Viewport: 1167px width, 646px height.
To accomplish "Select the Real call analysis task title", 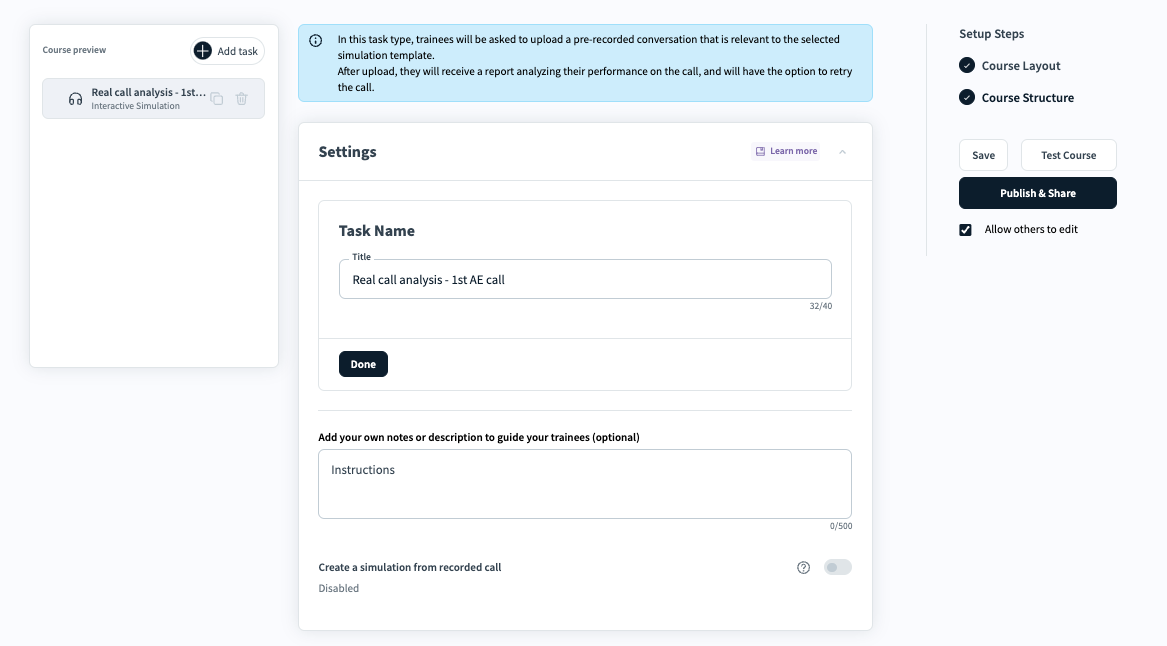I will coord(148,93).
